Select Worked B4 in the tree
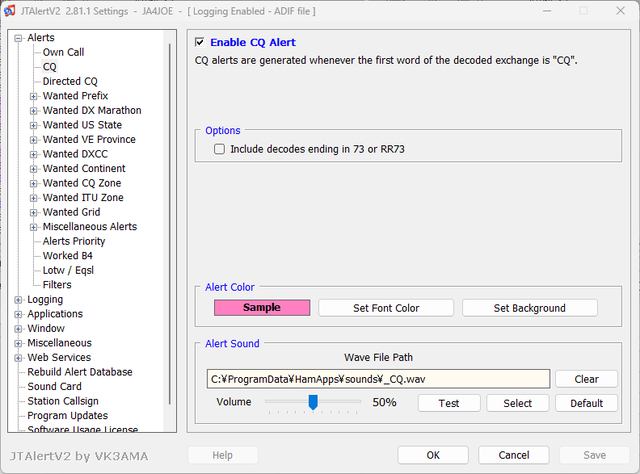Image resolution: width=640 pixels, height=474 pixels. (x=68, y=256)
